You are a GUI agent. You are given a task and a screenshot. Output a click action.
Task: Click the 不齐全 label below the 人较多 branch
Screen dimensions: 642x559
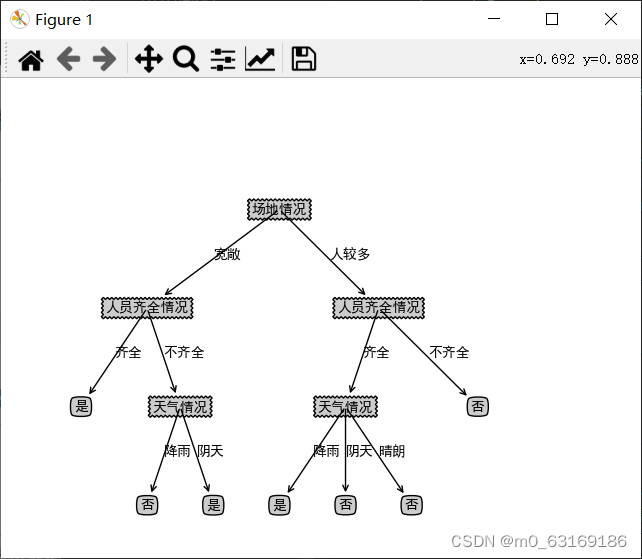(x=449, y=353)
